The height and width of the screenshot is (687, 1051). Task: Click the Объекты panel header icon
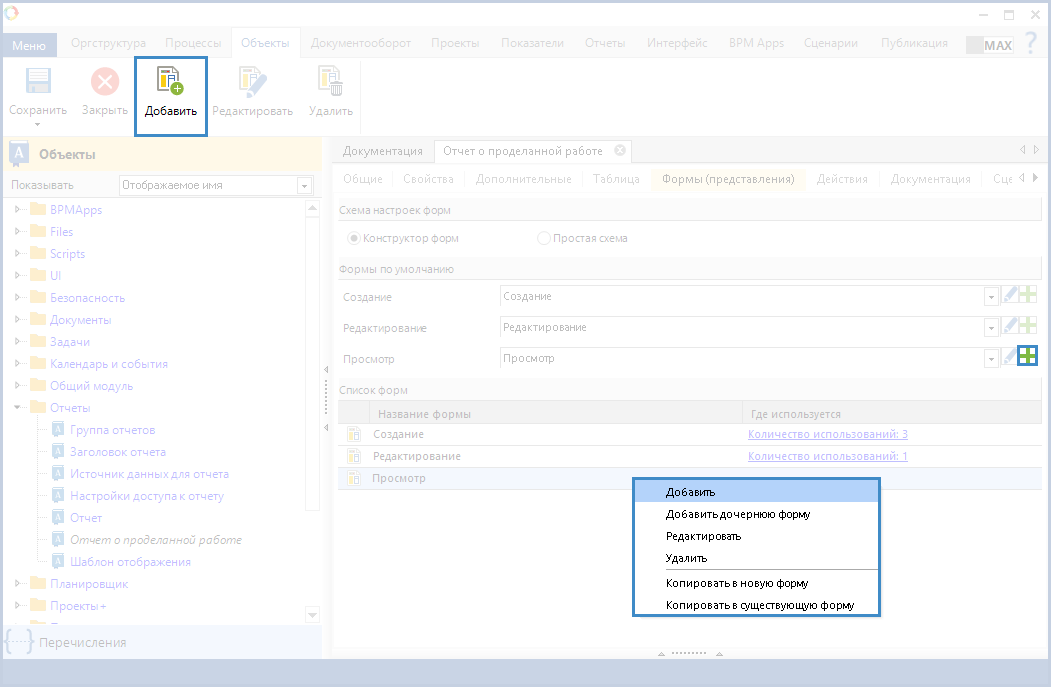pos(19,153)
